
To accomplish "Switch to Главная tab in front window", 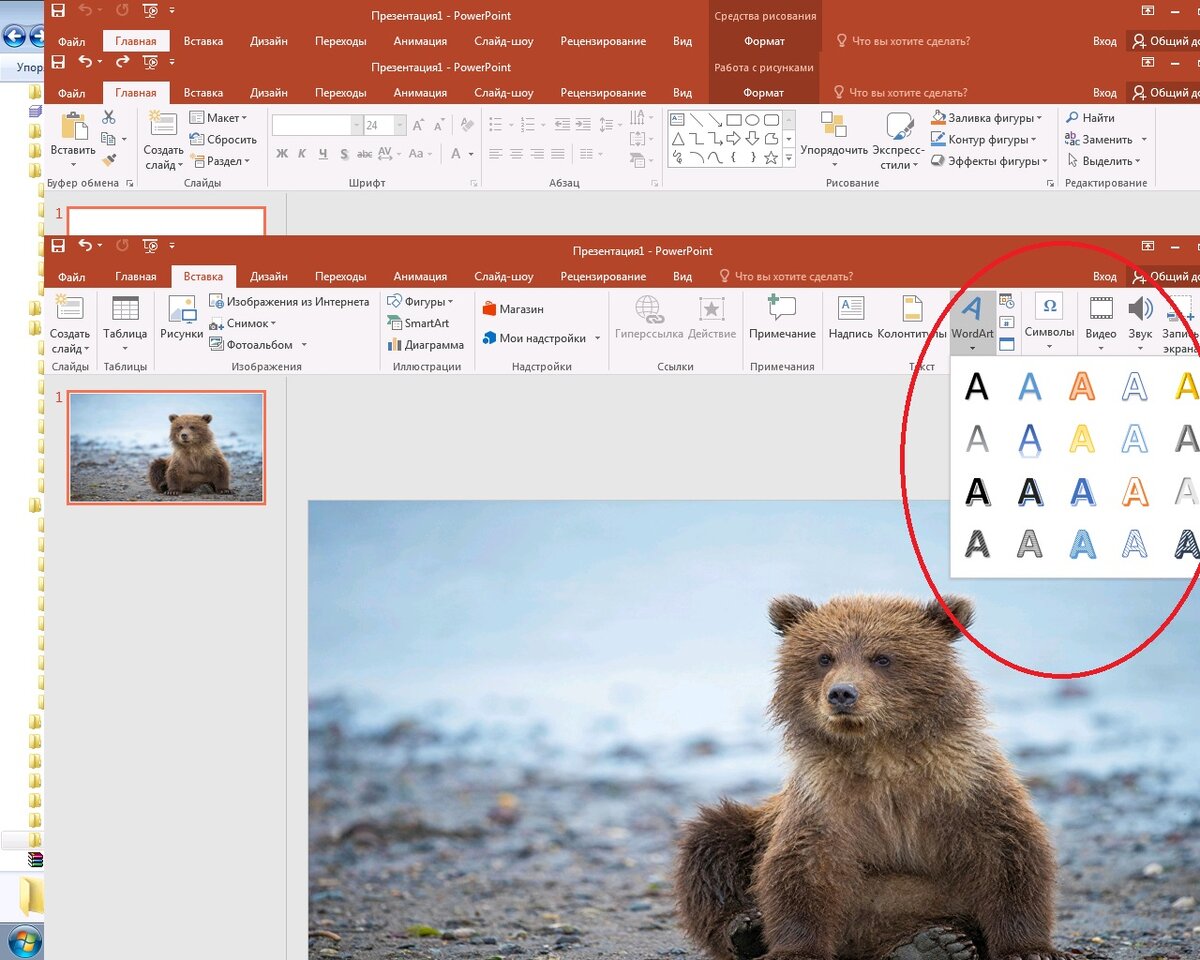I will 136,276.
